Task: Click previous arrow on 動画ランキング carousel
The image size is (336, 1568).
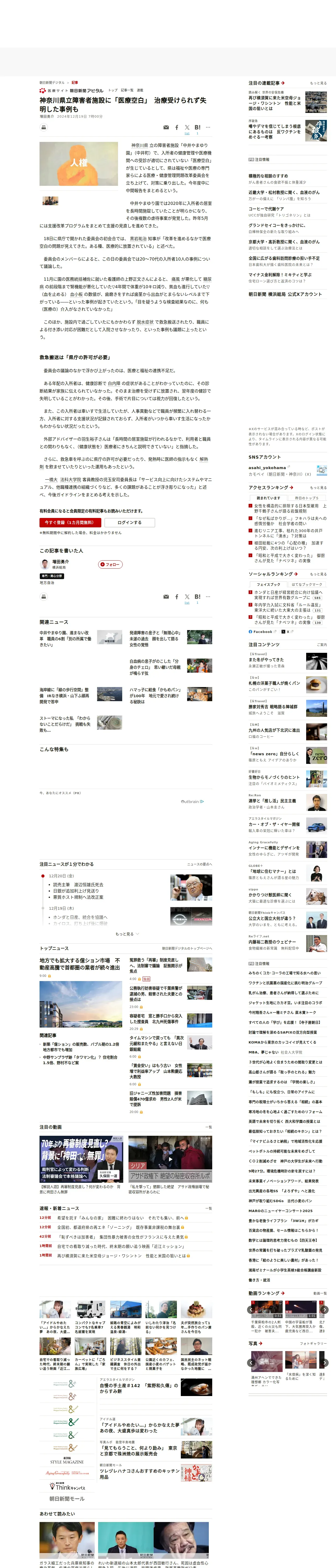Action: 251,1309
